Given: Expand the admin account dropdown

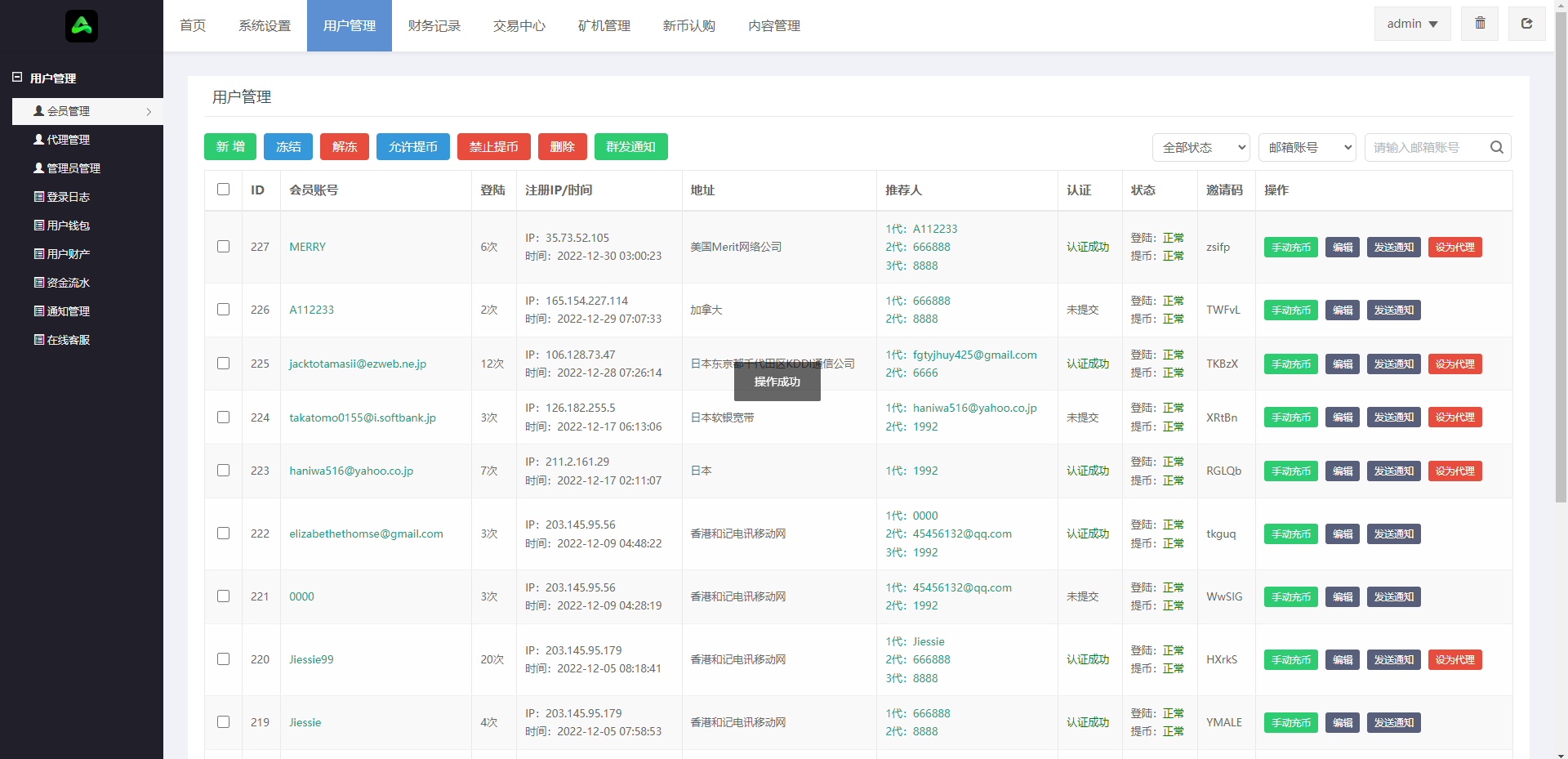Looking at the screenshot, I should coord(1412,24).
